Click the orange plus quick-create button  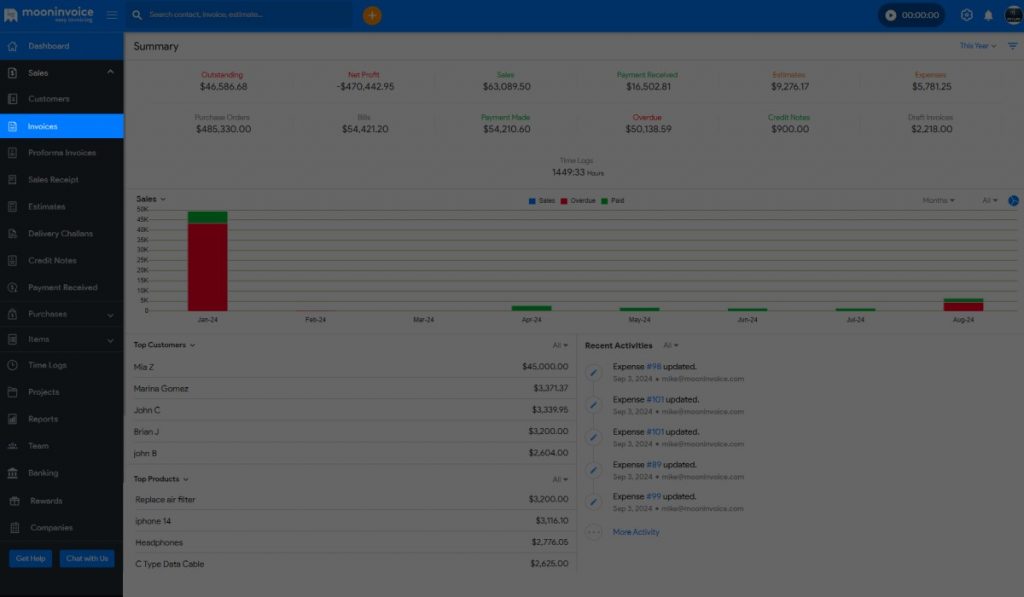pyautogui.click(x=372, y=15)
